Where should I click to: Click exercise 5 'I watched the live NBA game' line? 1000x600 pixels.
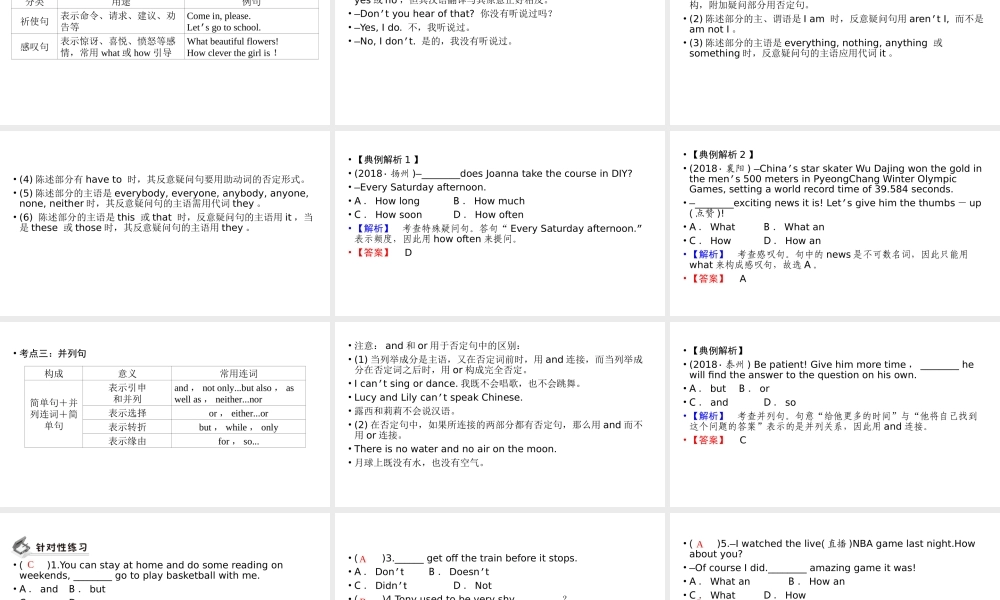pyautogui.click(x=832, y=549)
